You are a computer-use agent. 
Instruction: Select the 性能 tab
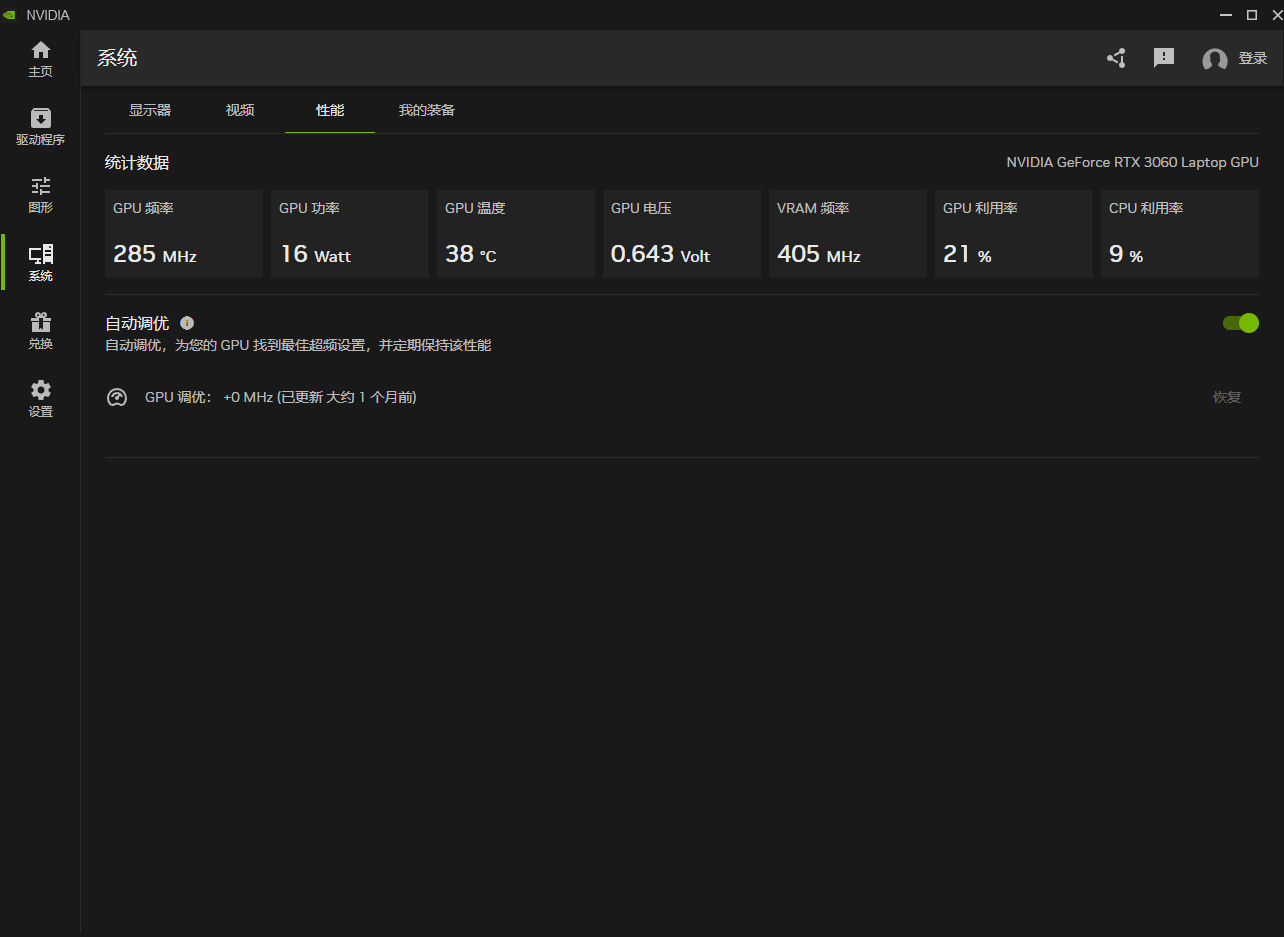(330, 110)
